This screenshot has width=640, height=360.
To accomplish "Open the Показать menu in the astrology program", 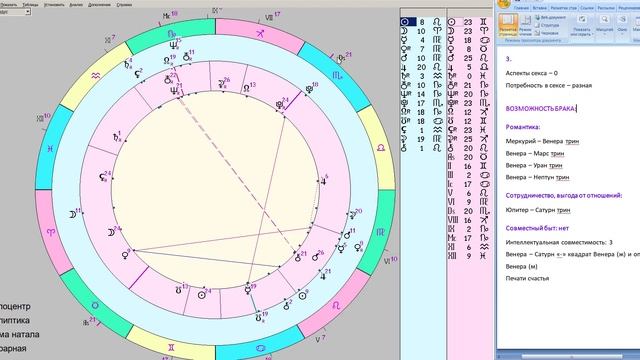I will click(x=9, y=4).
